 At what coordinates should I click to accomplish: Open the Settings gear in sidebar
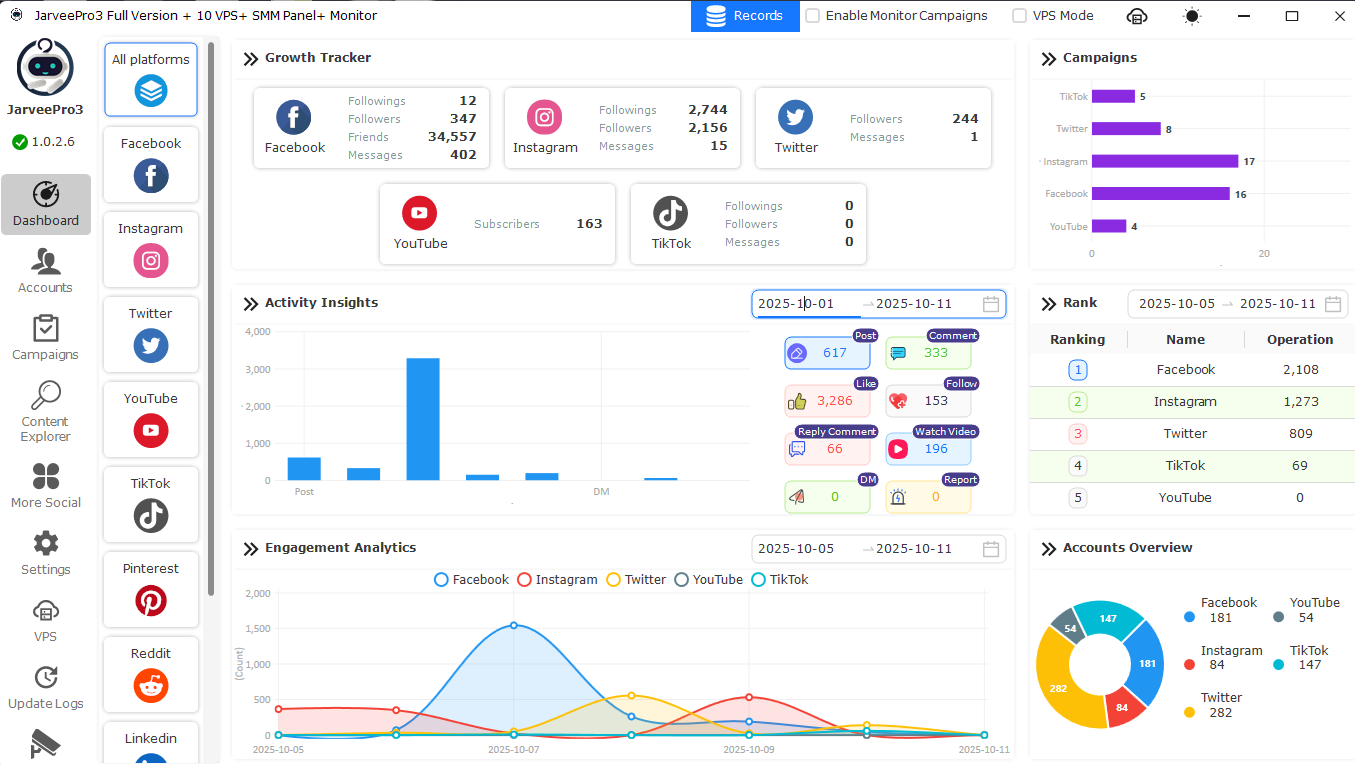click(45, 552)
